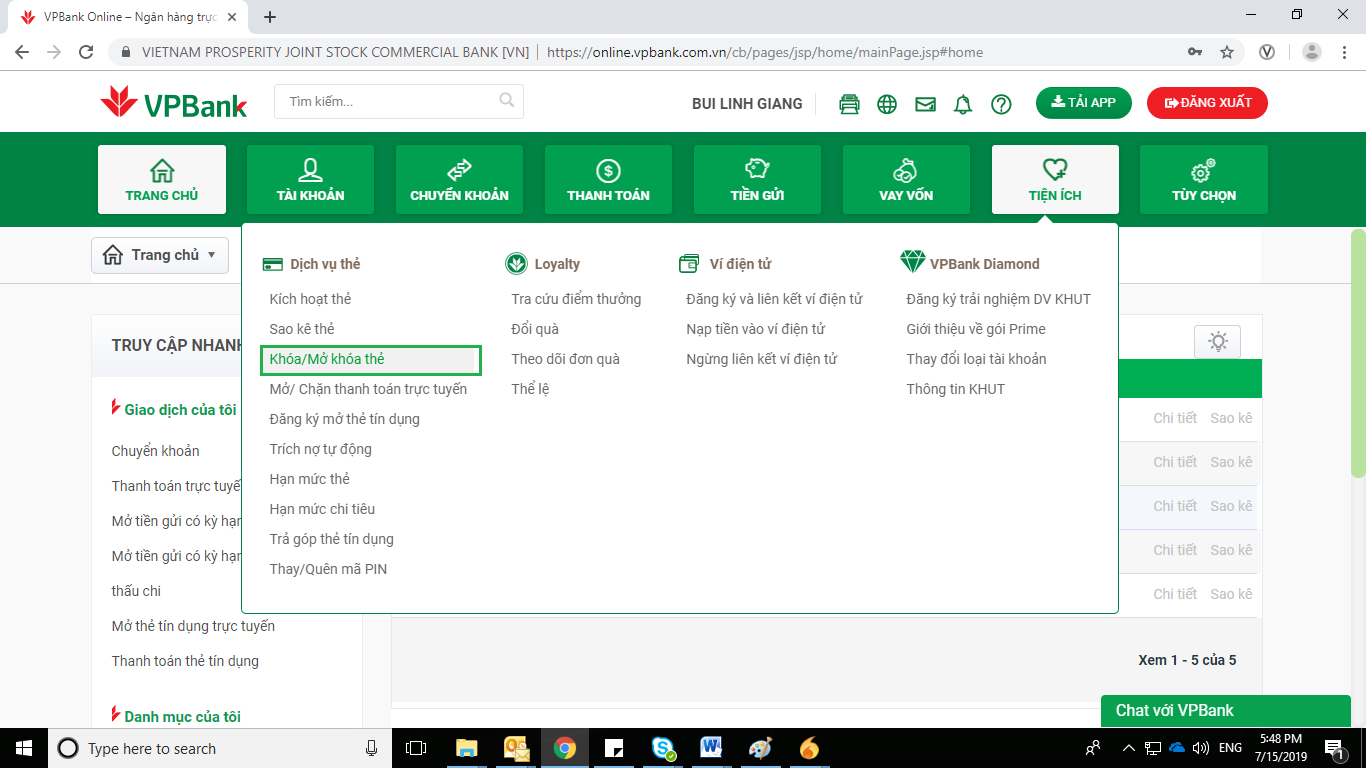Image resolution: width=1366 pixels, height=768 pixels.
Task: Log out with ĐĂNG XUẤT button
Action: pos(1207,103)
